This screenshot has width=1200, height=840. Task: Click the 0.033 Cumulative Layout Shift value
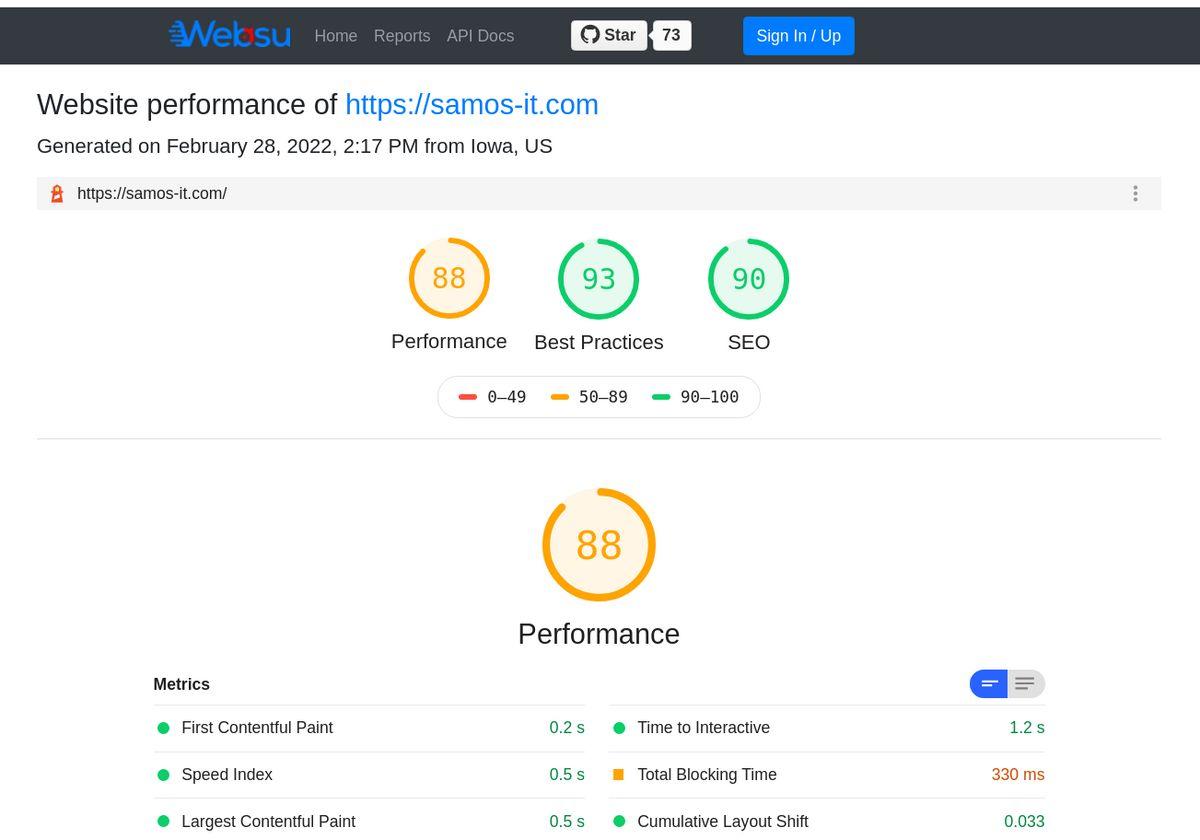[x=1024, y=822]
